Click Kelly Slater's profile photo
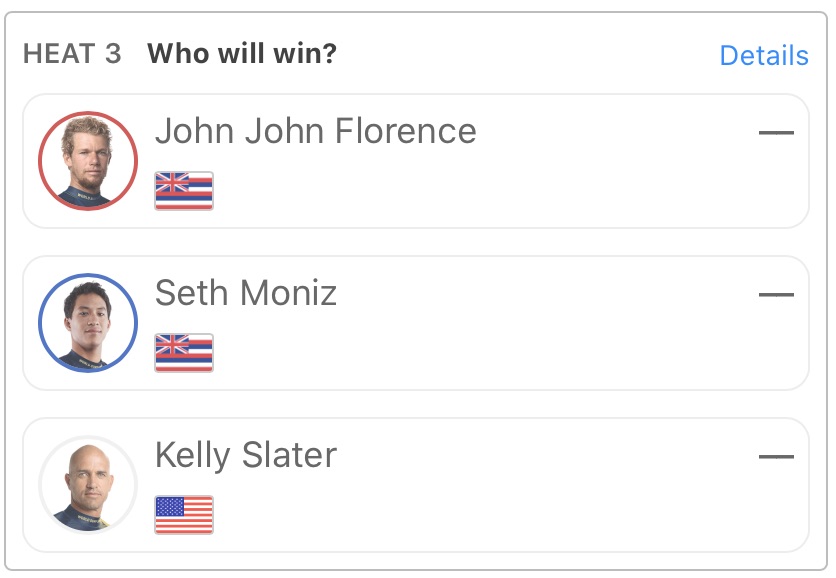836x578 pixels. pos(88,485)
